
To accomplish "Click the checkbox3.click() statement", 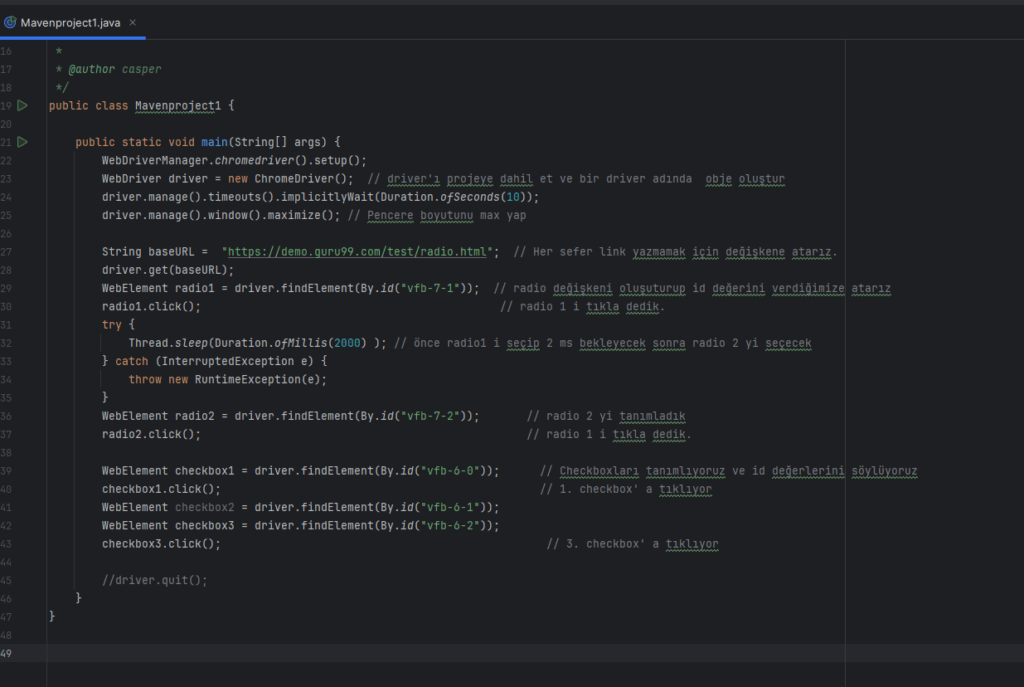I will 160,544.
